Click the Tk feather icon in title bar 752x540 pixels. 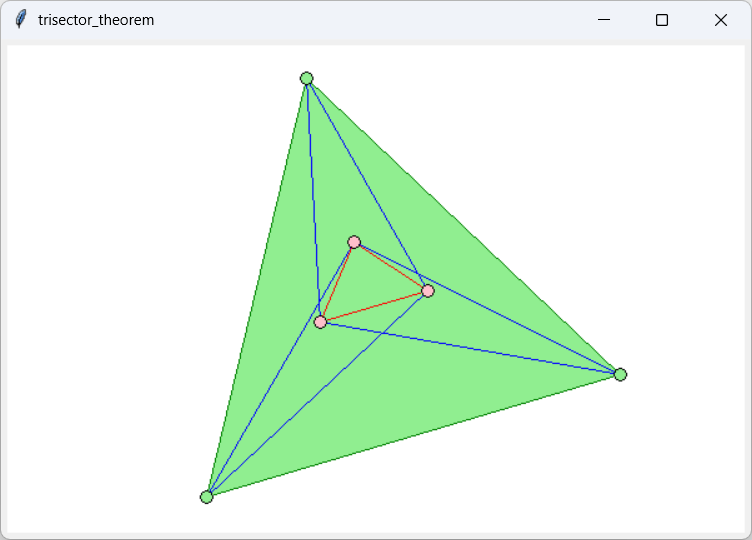pyautogui.click(x=20, y=20)
